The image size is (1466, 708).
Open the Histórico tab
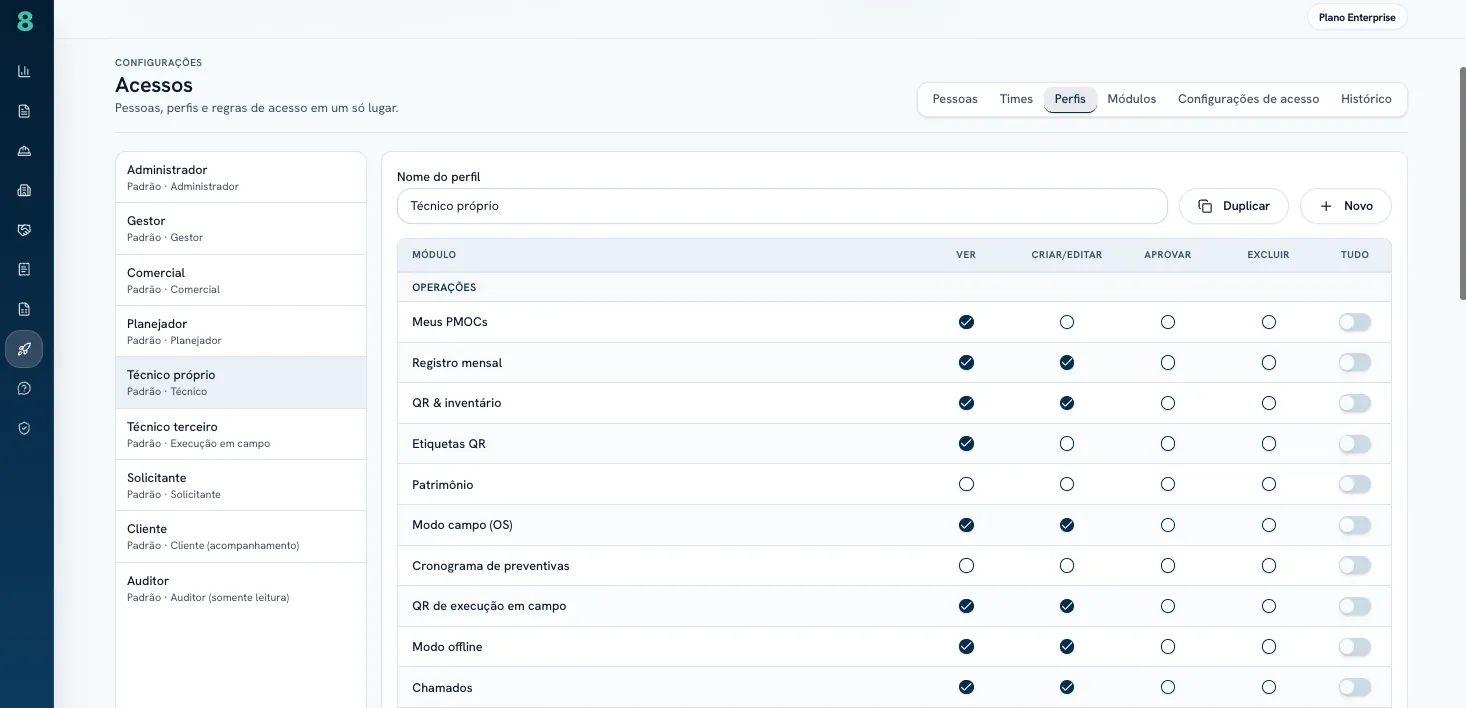click(1366, 99)
